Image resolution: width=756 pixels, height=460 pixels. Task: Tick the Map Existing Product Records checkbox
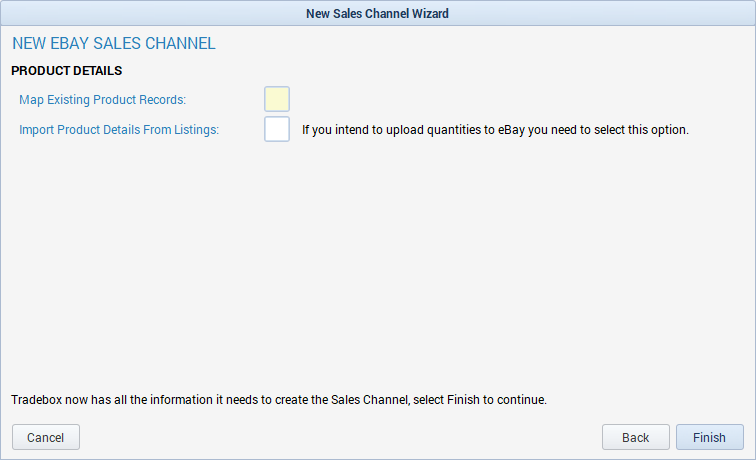[x=277, y=99]
